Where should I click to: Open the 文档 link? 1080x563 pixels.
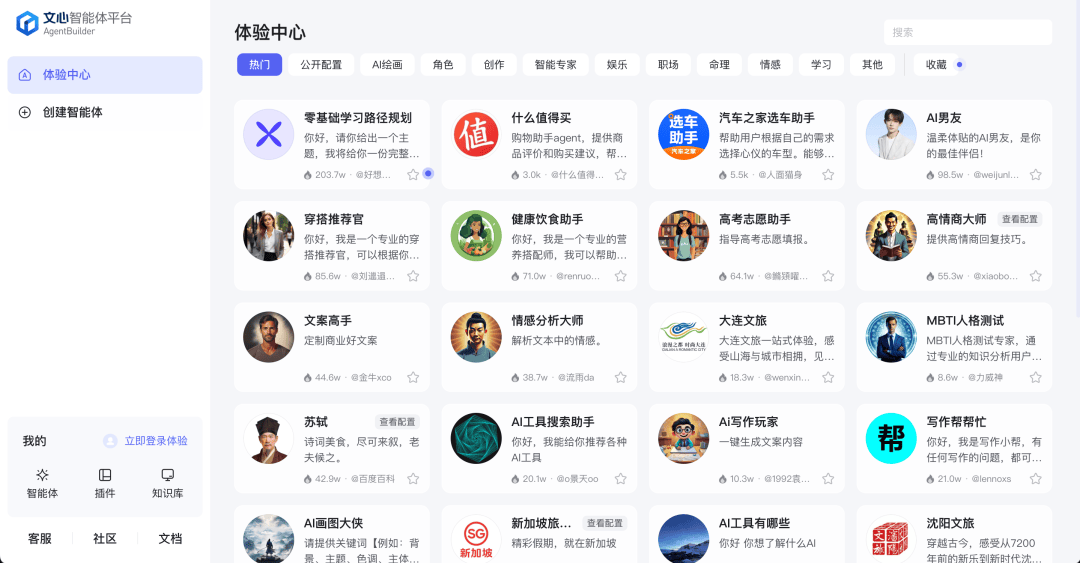point(170,538)
